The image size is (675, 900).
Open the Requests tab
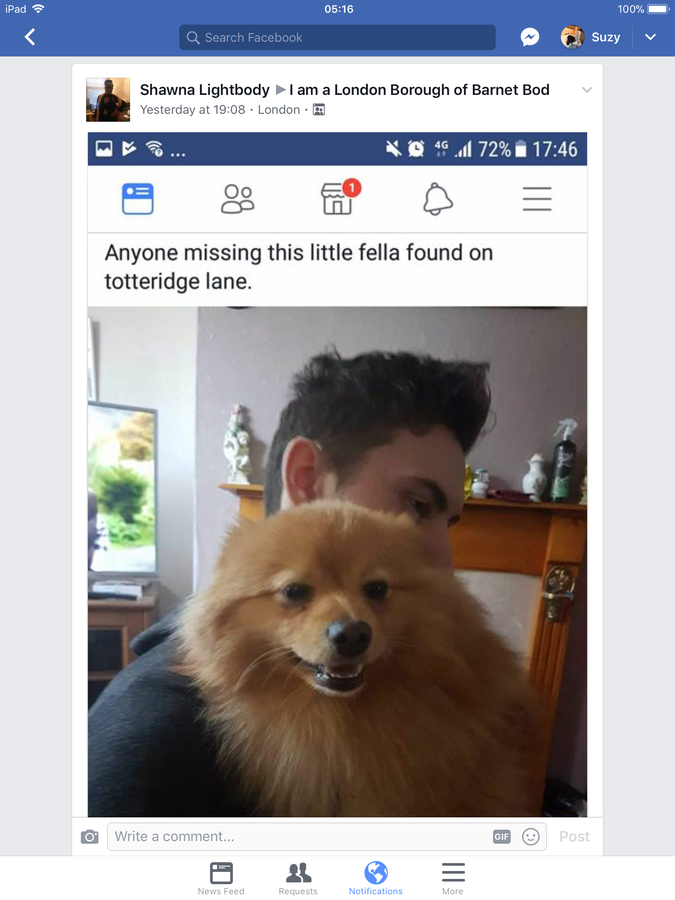[x=298, y=878]
